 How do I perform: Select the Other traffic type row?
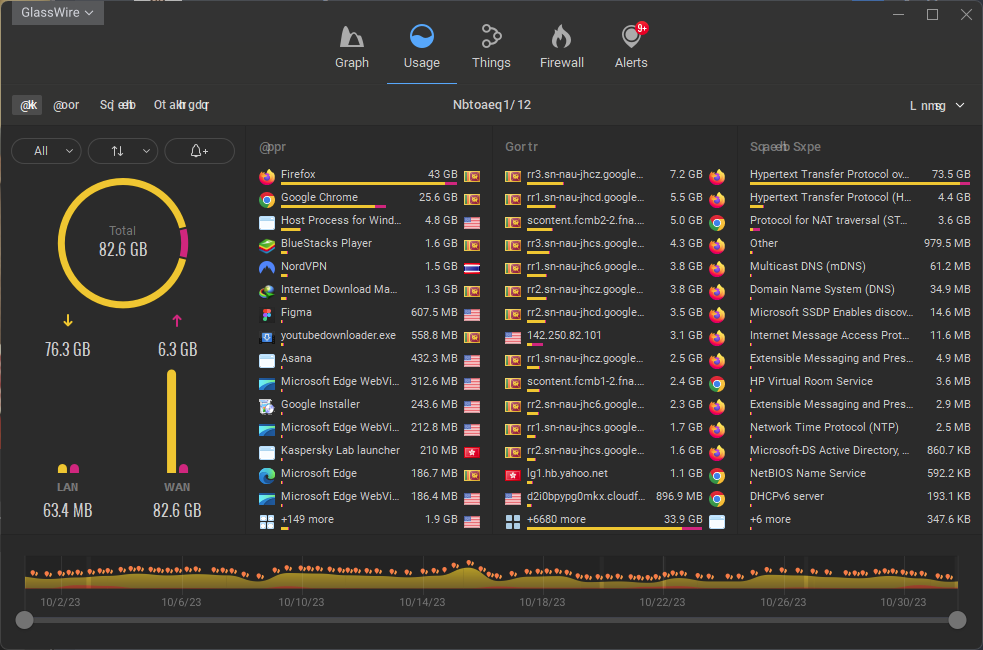pyautogui.click(x=860, y=243)
